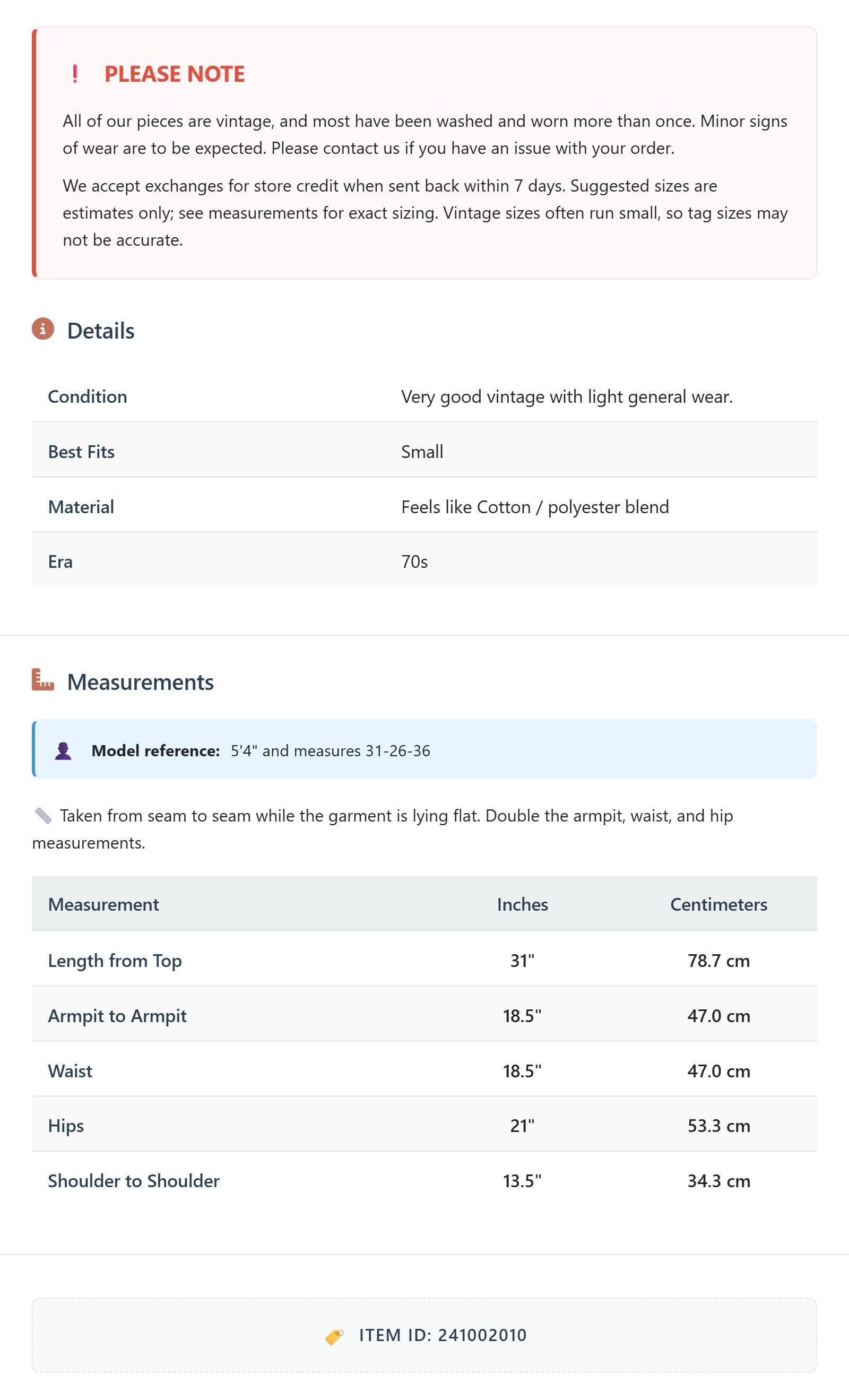Click the Armpit to Armpit 47.0 cm value
The width and height of the screenshot is (849, 1400).
click(x=719, y=1016)
